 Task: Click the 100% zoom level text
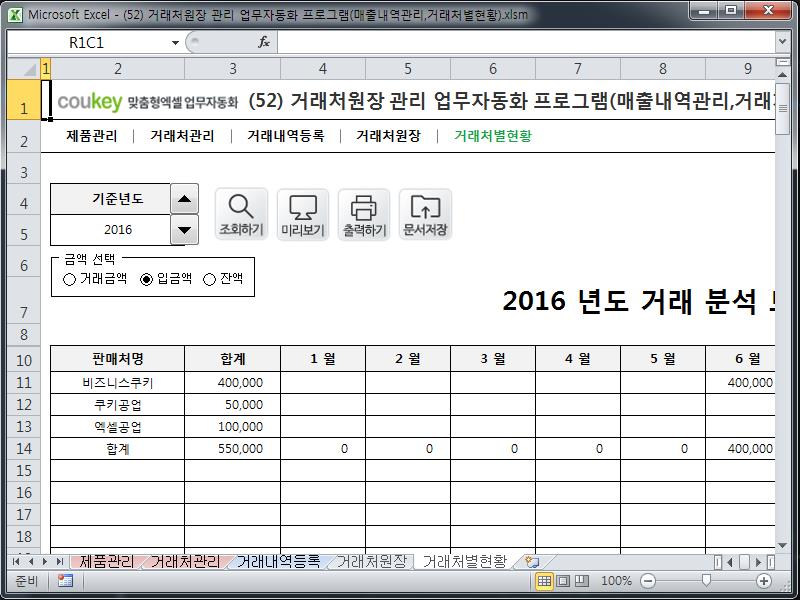pos(616,581)
